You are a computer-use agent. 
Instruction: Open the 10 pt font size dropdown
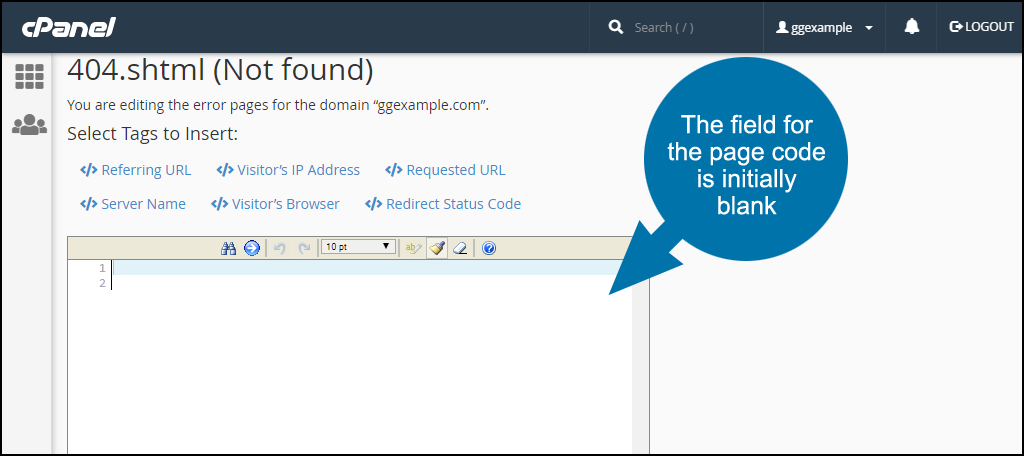click(x=358, y=247)
